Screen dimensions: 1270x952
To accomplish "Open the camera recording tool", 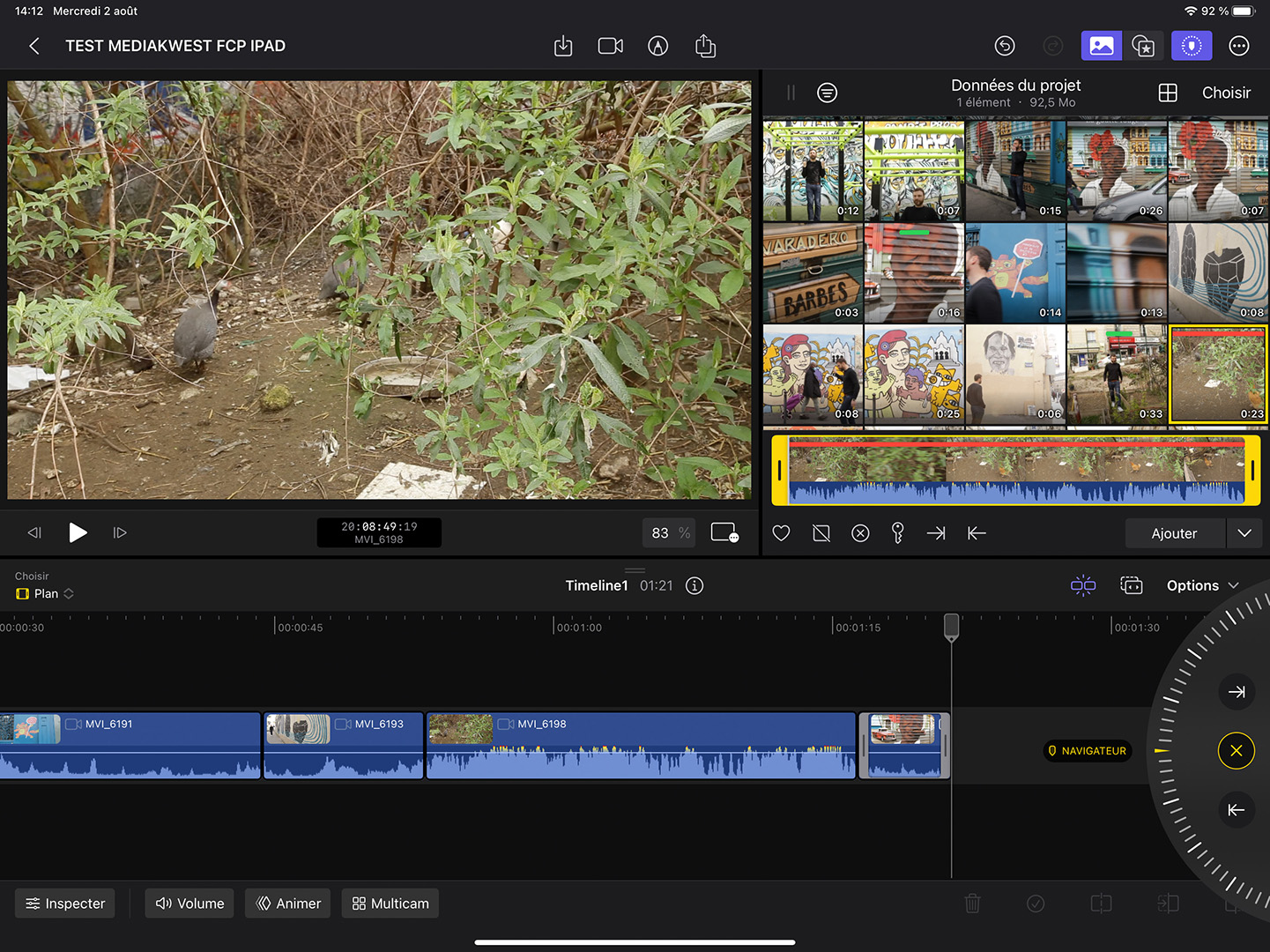I will [x=610, y=46].
